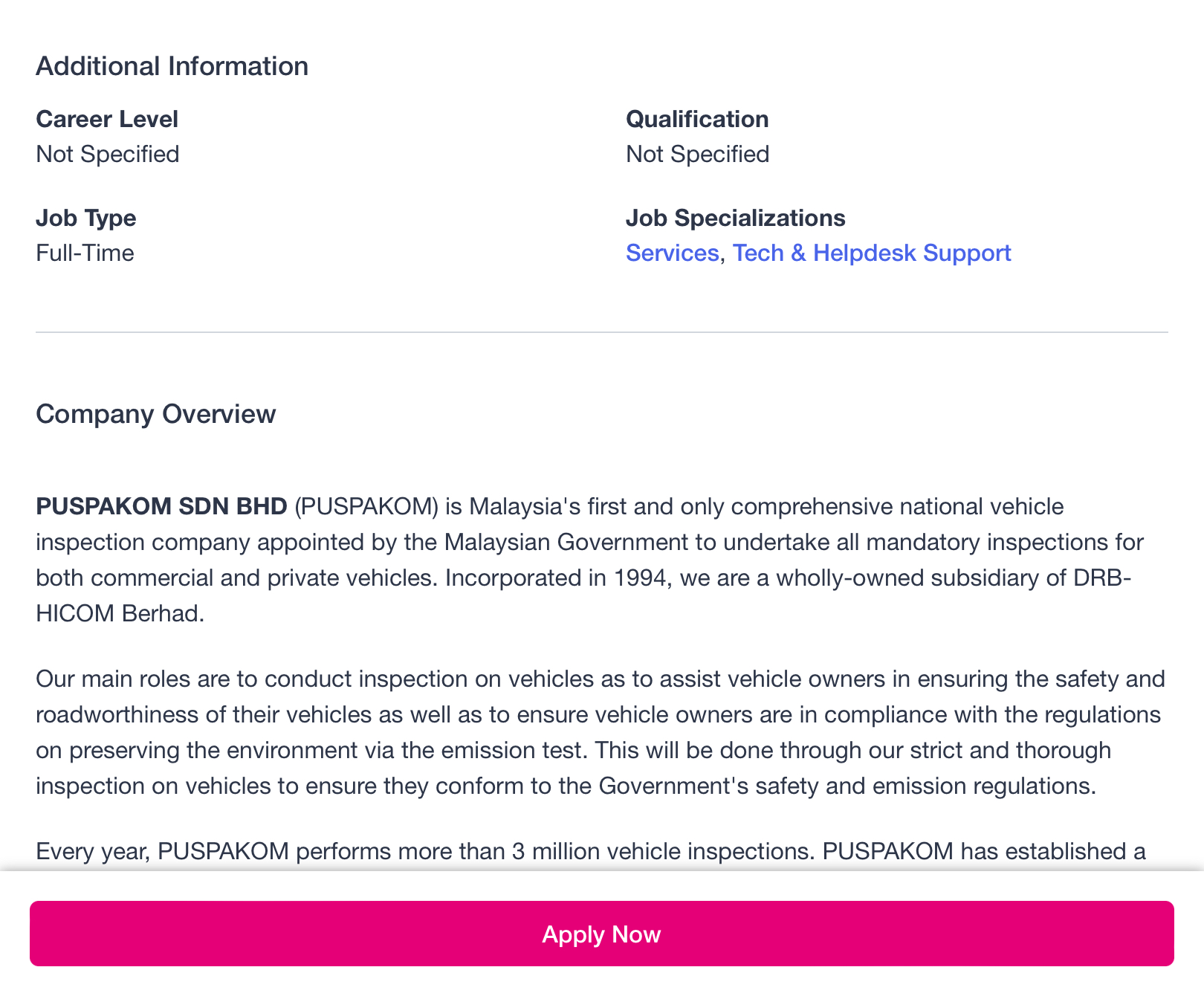Click the words Malaysian Government

point(566,542)
